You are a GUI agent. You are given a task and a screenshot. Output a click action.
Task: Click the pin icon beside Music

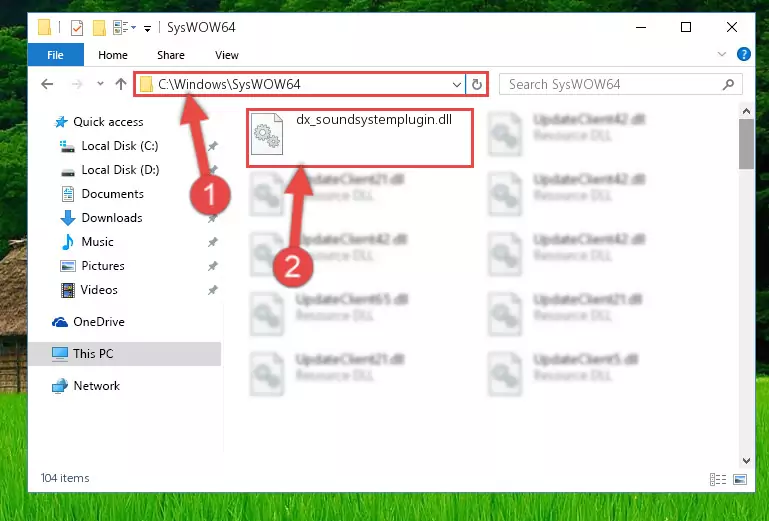coord(212,242)
